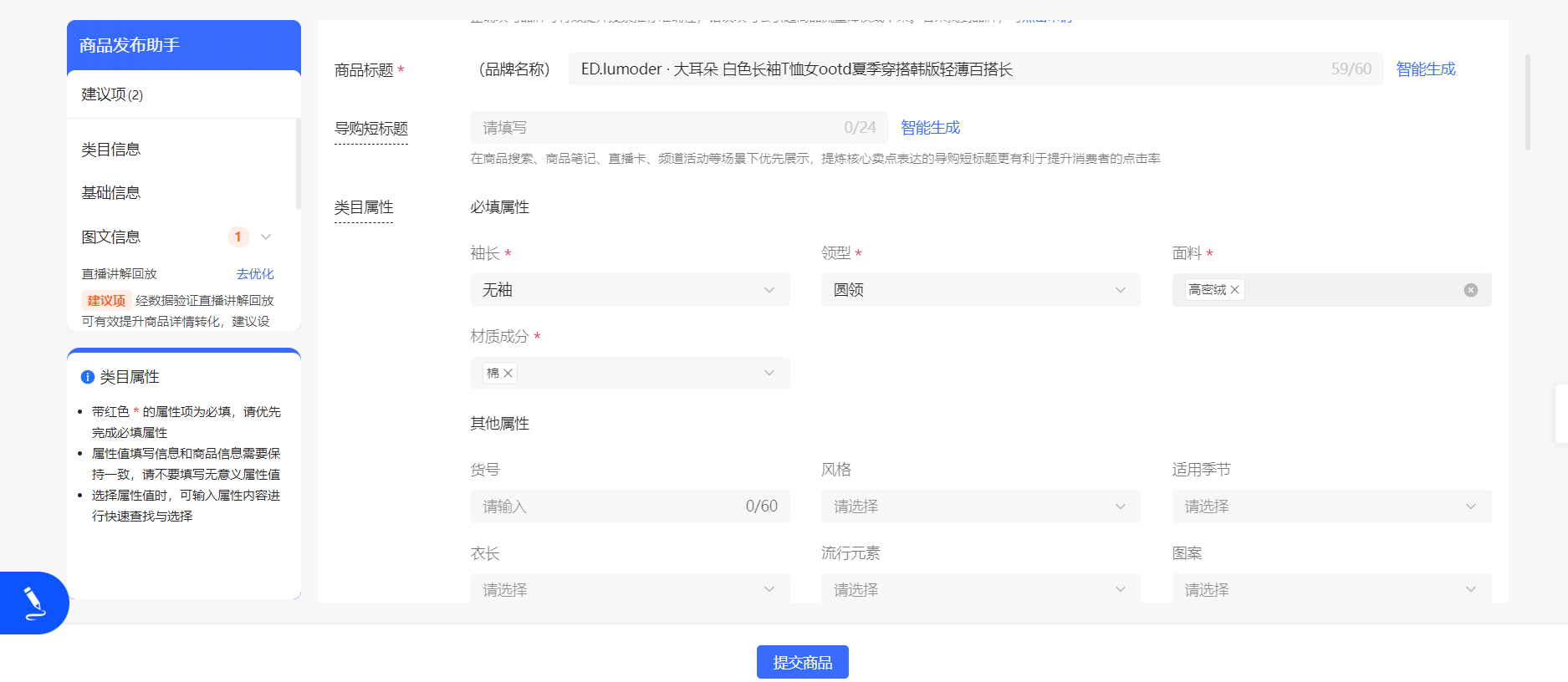Select 类目信息 in the sidebar
The width and height of the screenshot is (1568, 682).
tap(110, 150)
